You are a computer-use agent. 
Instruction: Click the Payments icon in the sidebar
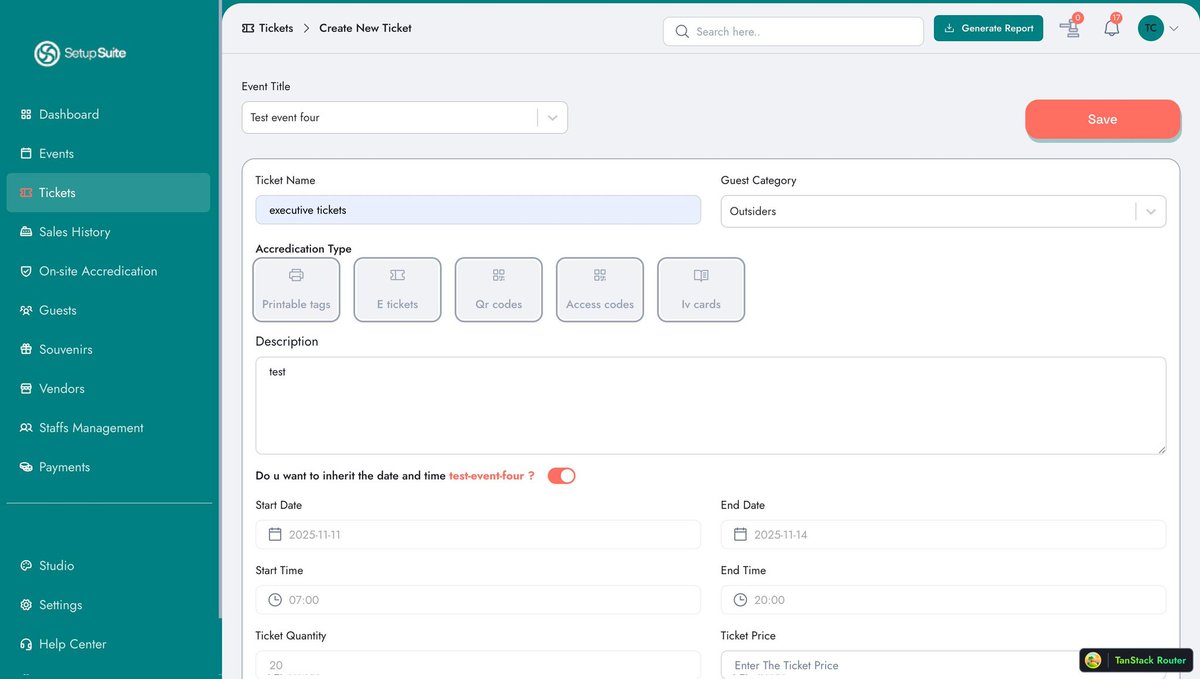[x=26, y=467]
